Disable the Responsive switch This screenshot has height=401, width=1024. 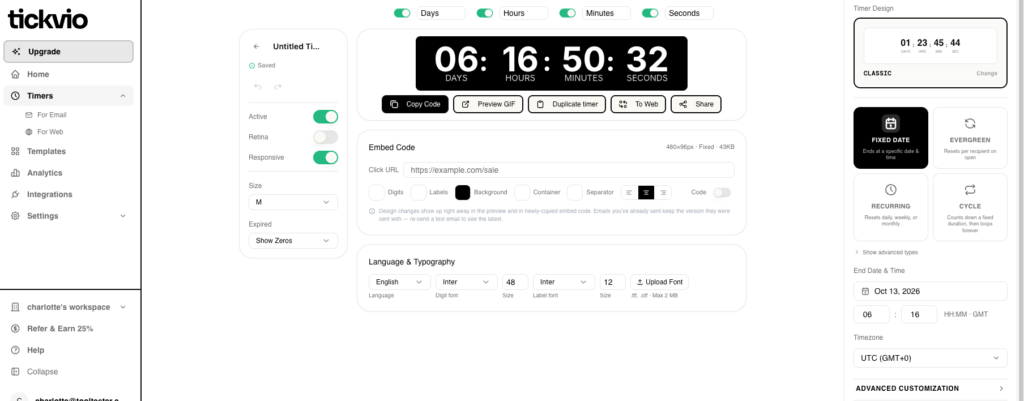pos(325,157)
